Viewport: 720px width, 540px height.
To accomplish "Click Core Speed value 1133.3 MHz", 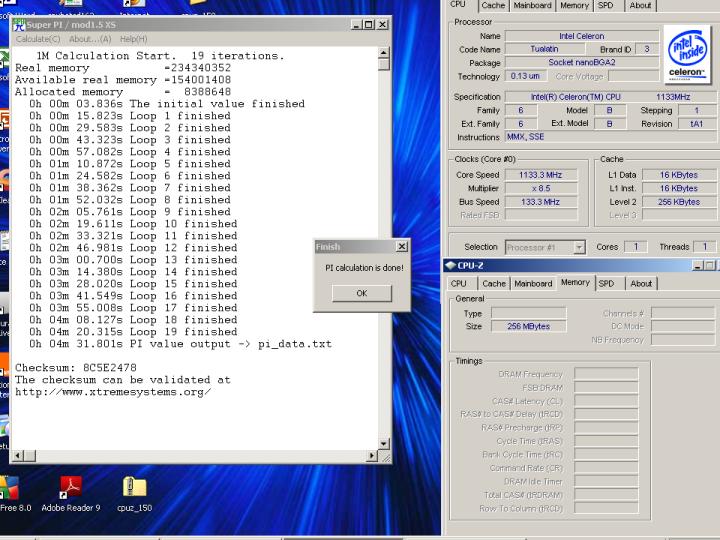I will coord(541,174).
